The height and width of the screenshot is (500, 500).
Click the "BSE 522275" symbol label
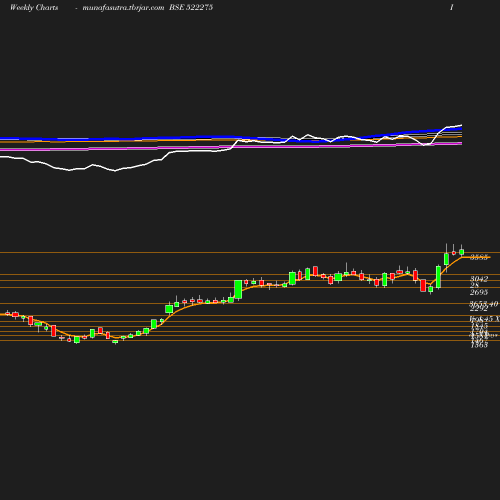pyautogui.click(x=191, y=7)
